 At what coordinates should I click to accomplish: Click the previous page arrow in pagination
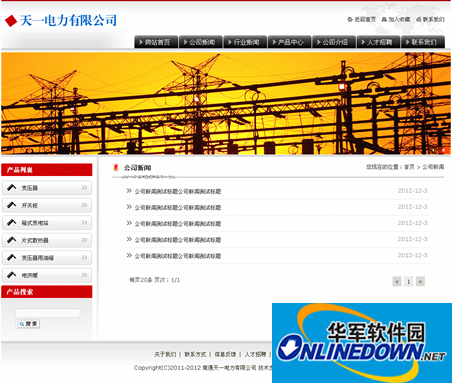[397, 282]
